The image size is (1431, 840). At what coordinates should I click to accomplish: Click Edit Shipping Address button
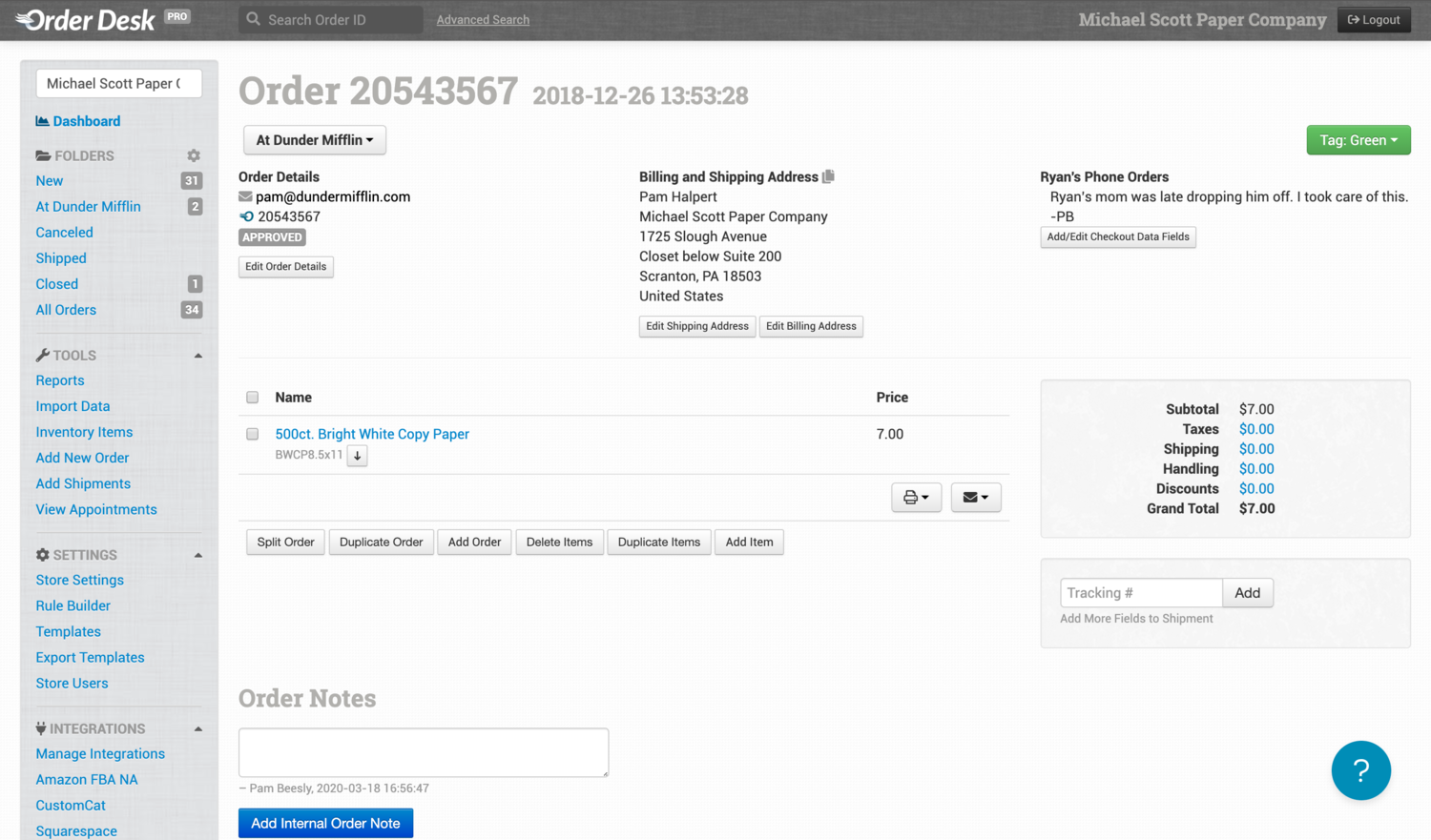697,326
